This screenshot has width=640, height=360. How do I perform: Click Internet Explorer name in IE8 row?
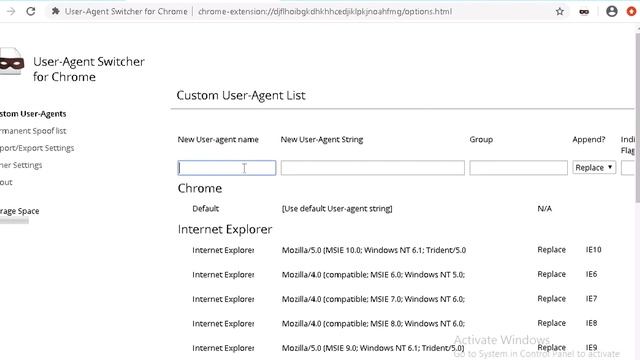click(223, 324)
